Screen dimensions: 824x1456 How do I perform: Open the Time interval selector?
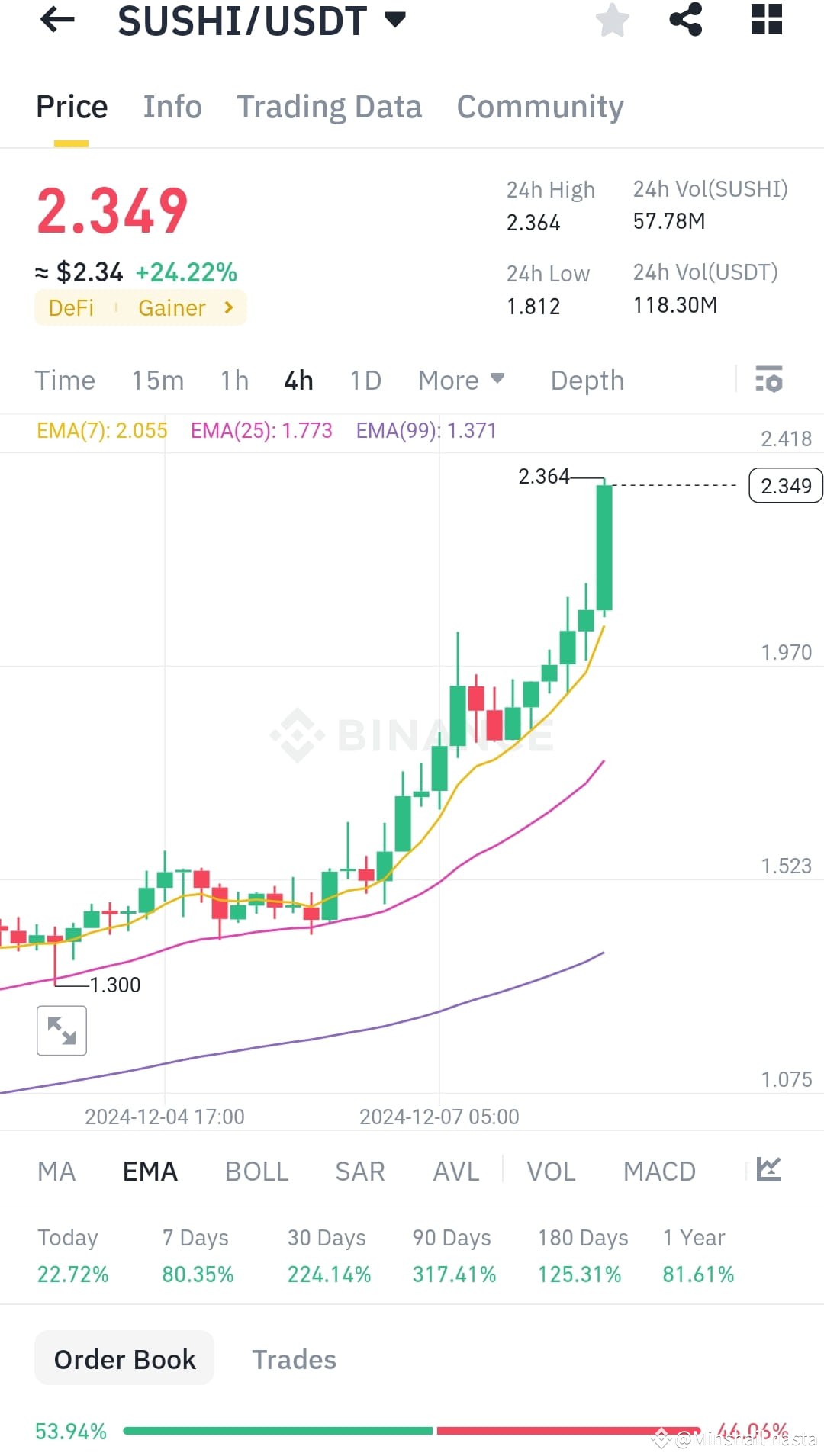point(65,379)
